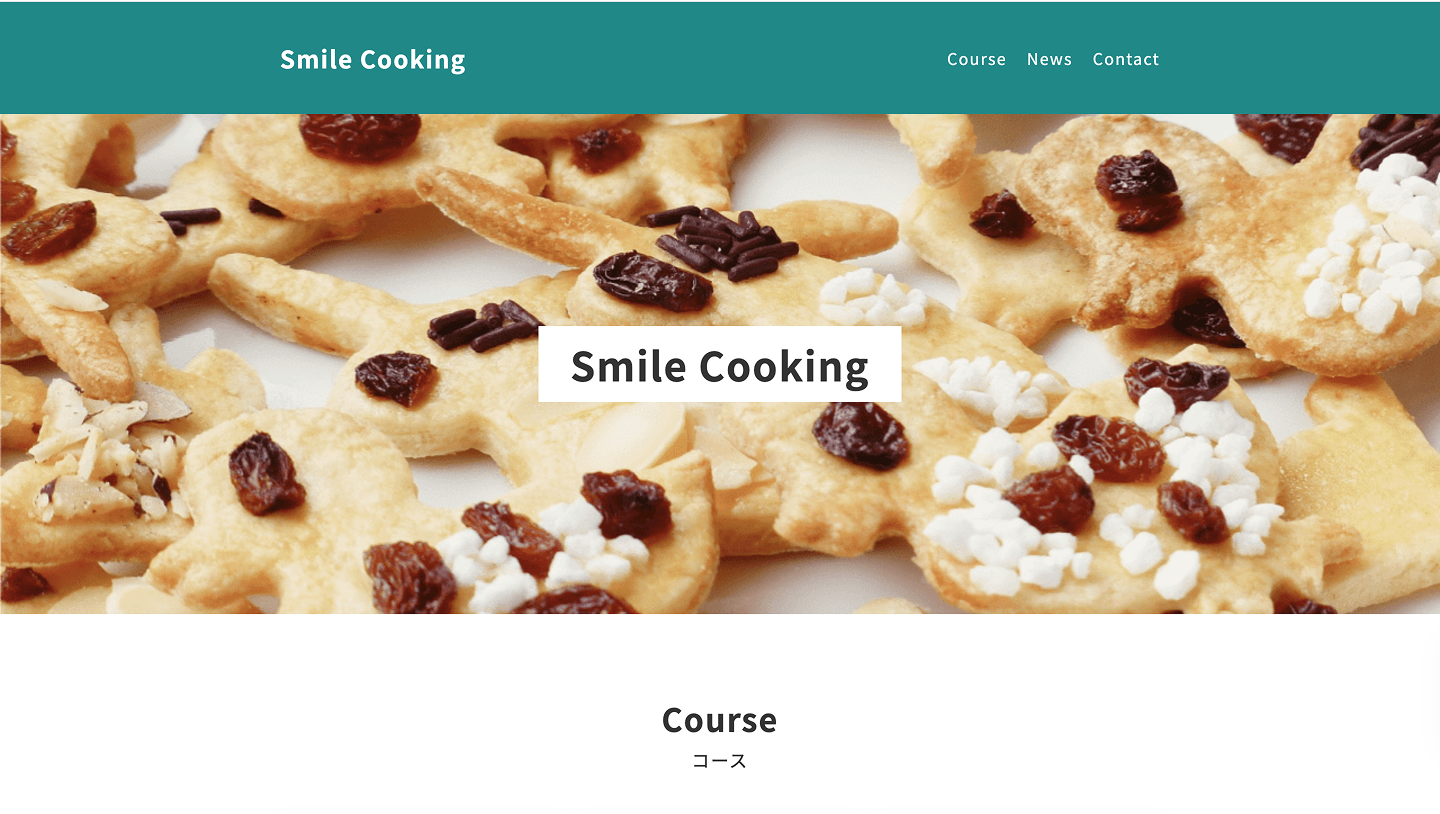Click the two raisins on the top-right cookie
The width and height of the screenshot is (1440, 814).
tap(1138, 190)
